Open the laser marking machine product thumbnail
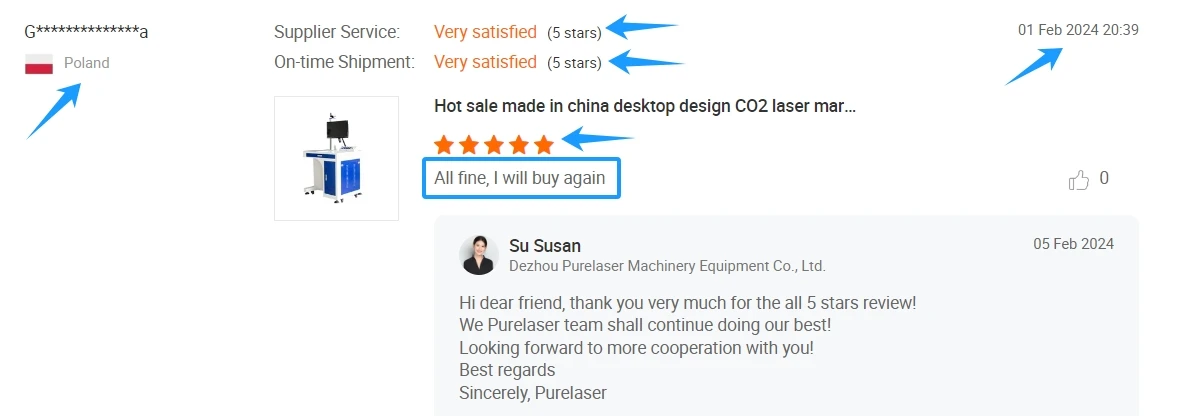The height and width of the screenshot is (416, 1184). coord(336,158)
